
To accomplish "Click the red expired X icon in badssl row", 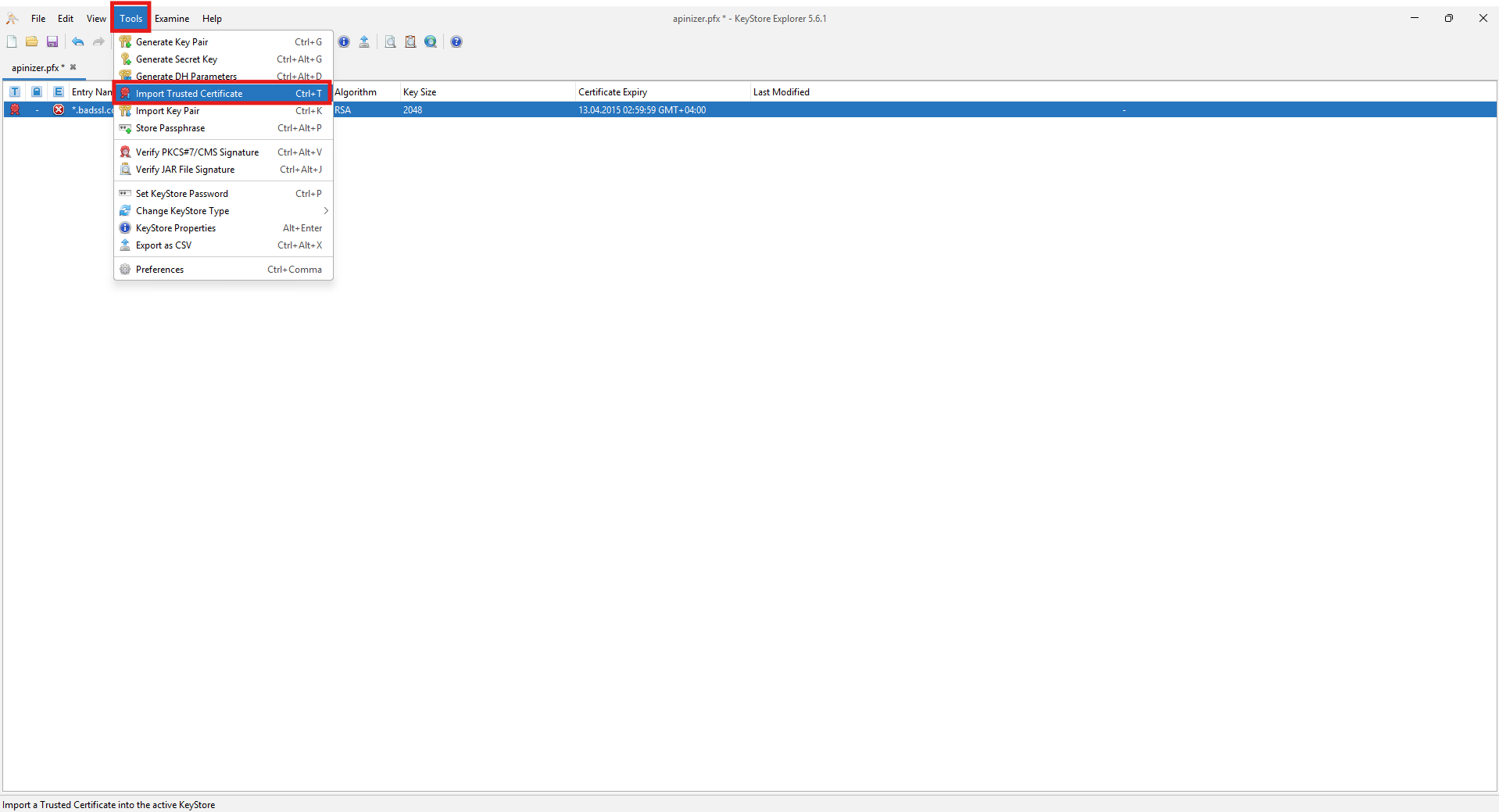I will 59,110.
